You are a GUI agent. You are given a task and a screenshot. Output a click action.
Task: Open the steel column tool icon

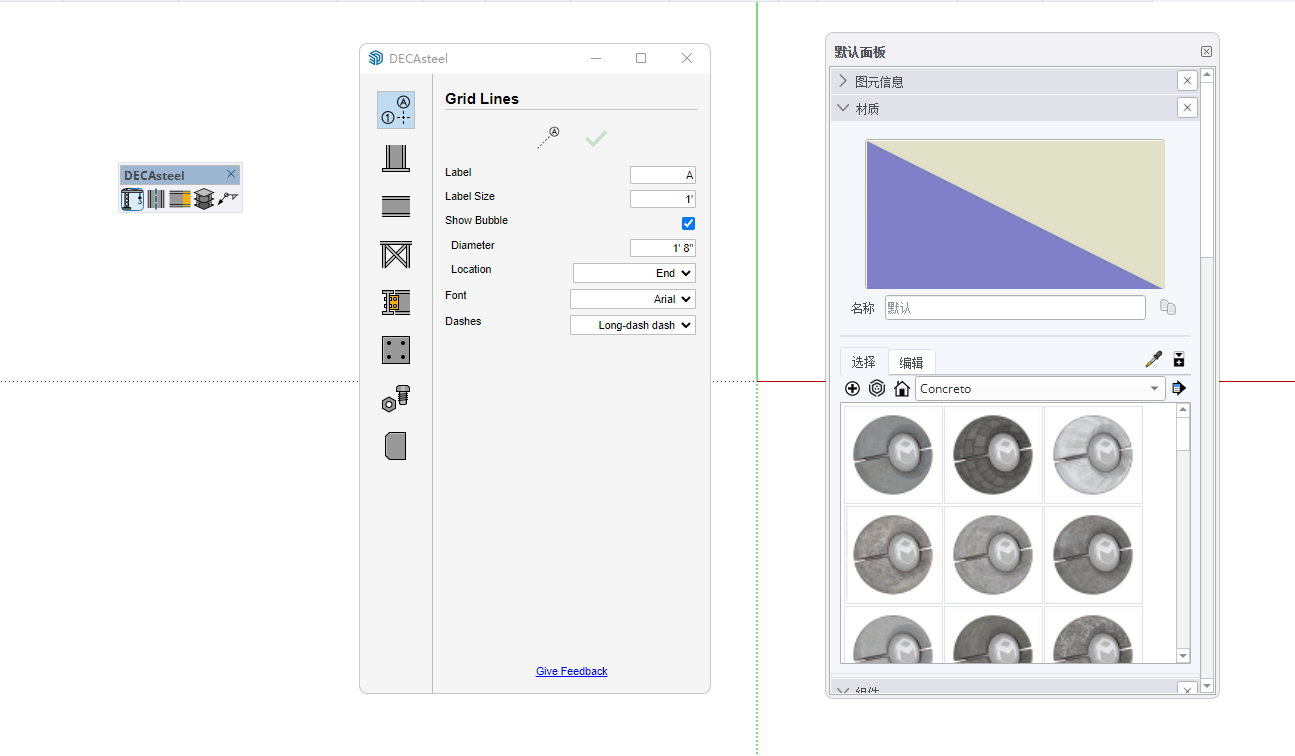tap(396, 158)
